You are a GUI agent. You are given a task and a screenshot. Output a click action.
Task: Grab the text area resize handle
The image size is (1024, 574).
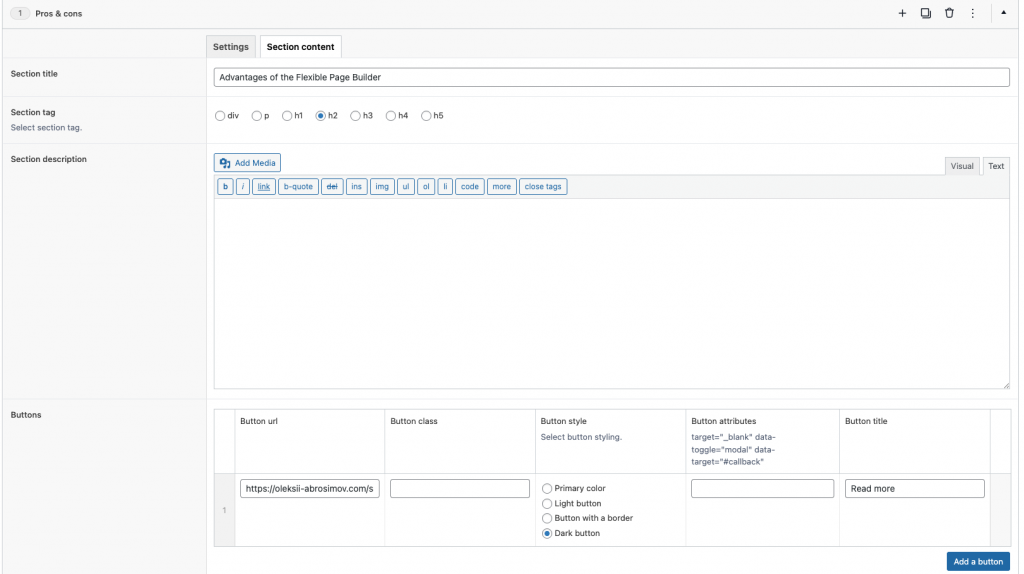(x=1006, y=385)
